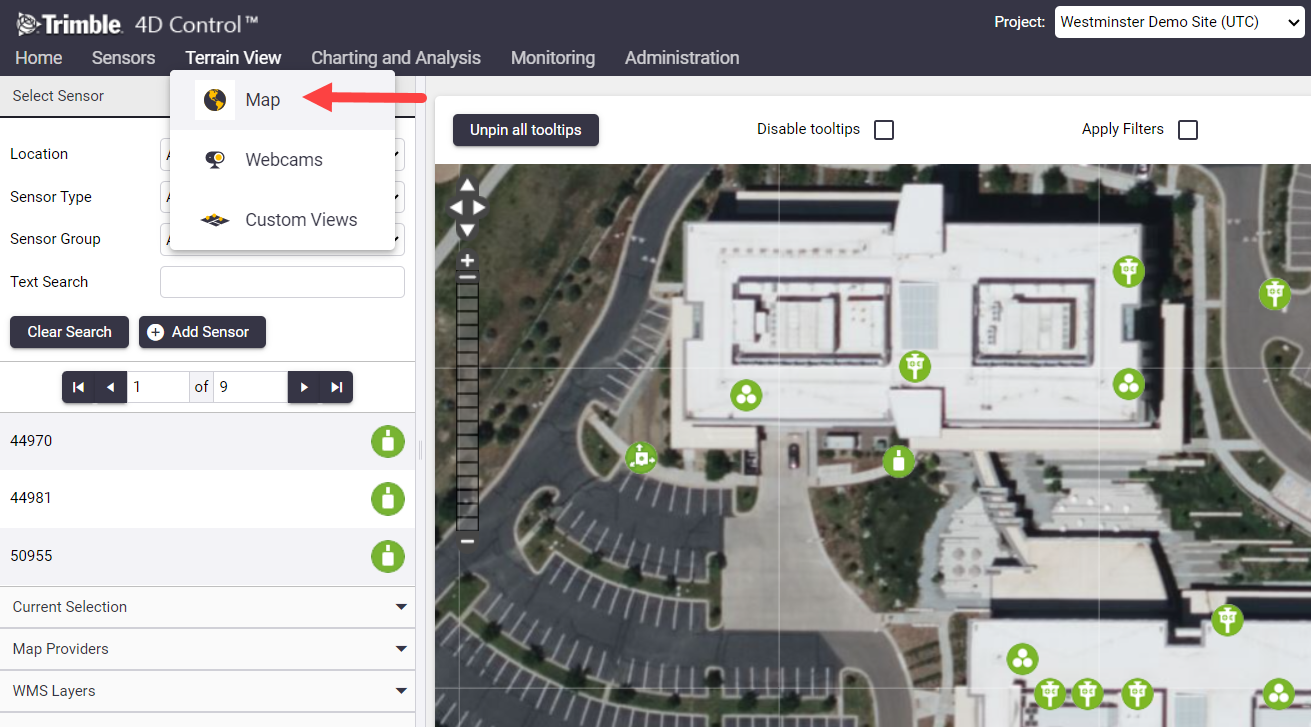Click the Trimble 4D Control logo
The image size is (1311, 727).
pos(136,23)
